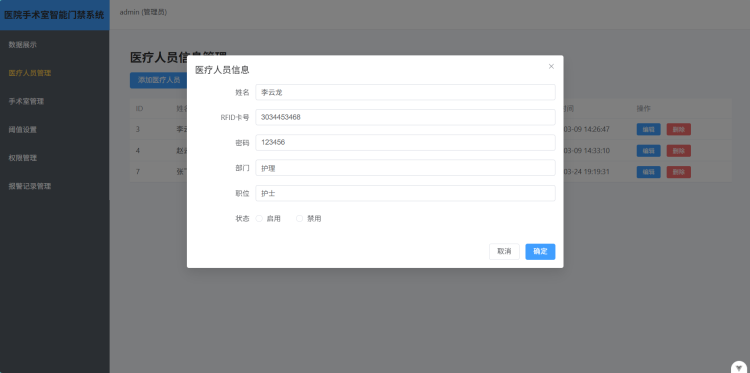750x373 pixels.
Task: Click 删除 for row with ID 7
Action: tap(679, 172)
